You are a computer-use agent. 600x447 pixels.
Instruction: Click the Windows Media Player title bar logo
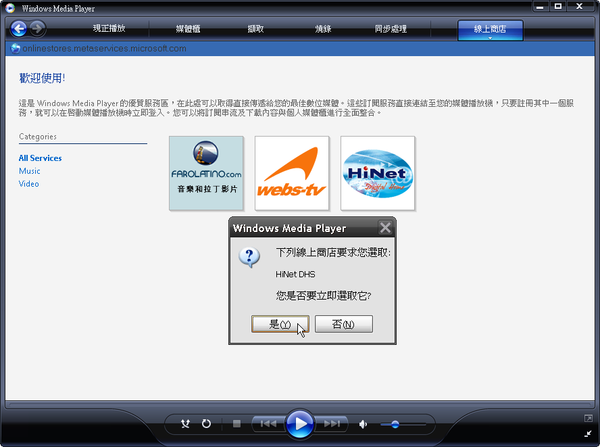tap(10, 8)
